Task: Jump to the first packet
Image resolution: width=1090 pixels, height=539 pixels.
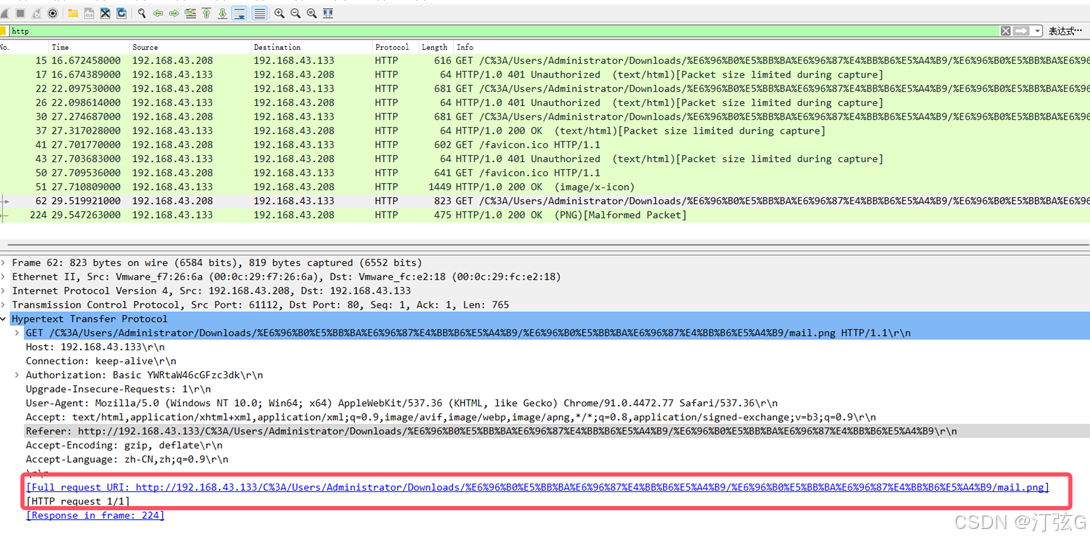Action: coord(206,13)
